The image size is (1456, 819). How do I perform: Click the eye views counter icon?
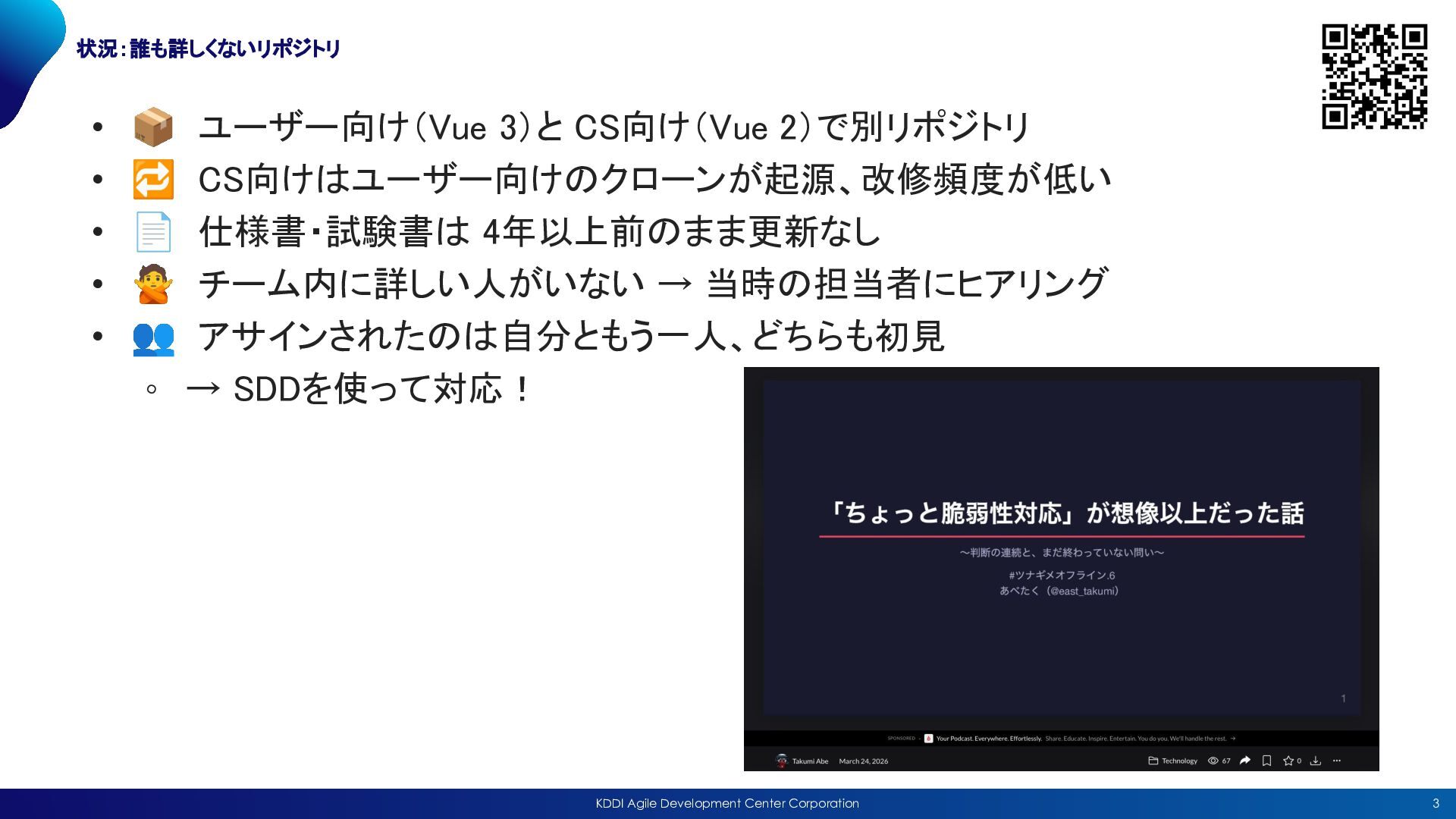point(1213,761)
